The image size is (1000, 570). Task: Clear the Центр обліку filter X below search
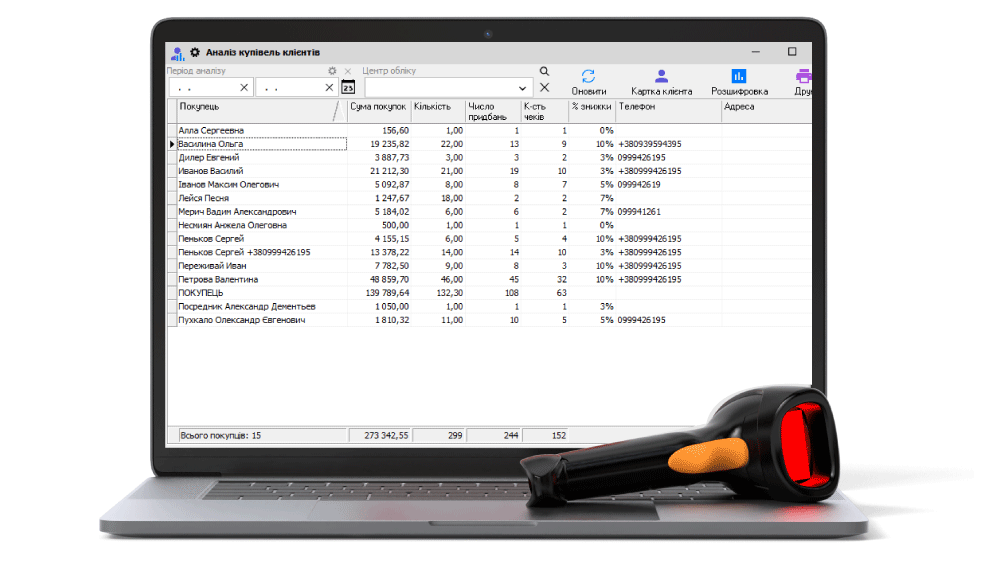tap(545, 87)
